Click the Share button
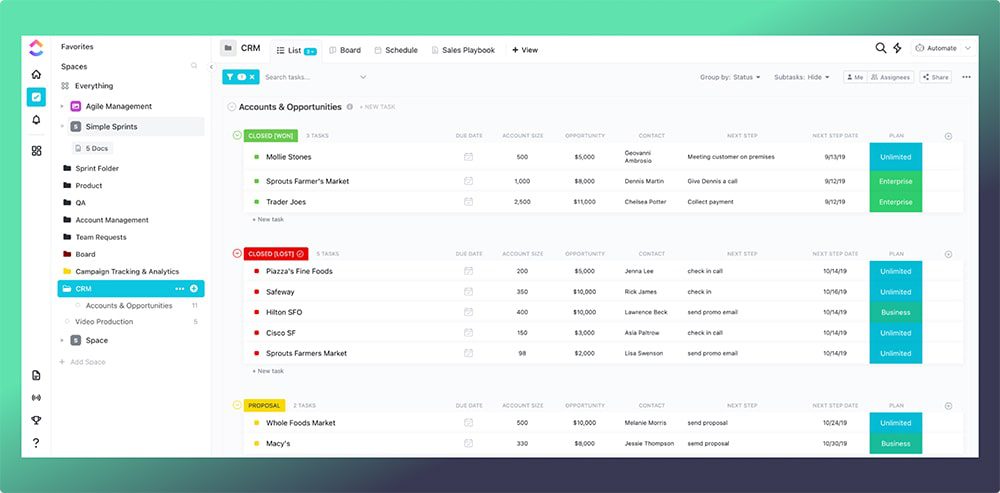Image resolution: width=1000 pixels, height=493 pixels. (x=936, y=77)
